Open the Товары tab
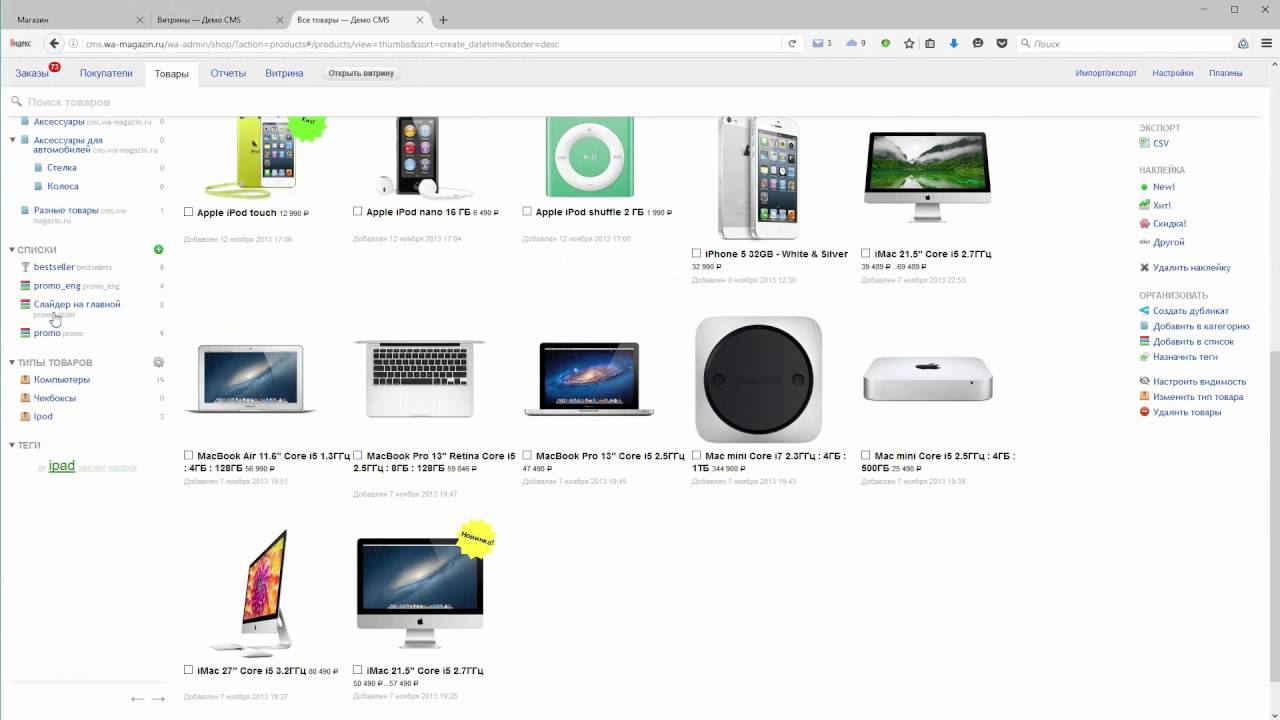The height and width of the screenshot is (720, 1280). [171, 73]
